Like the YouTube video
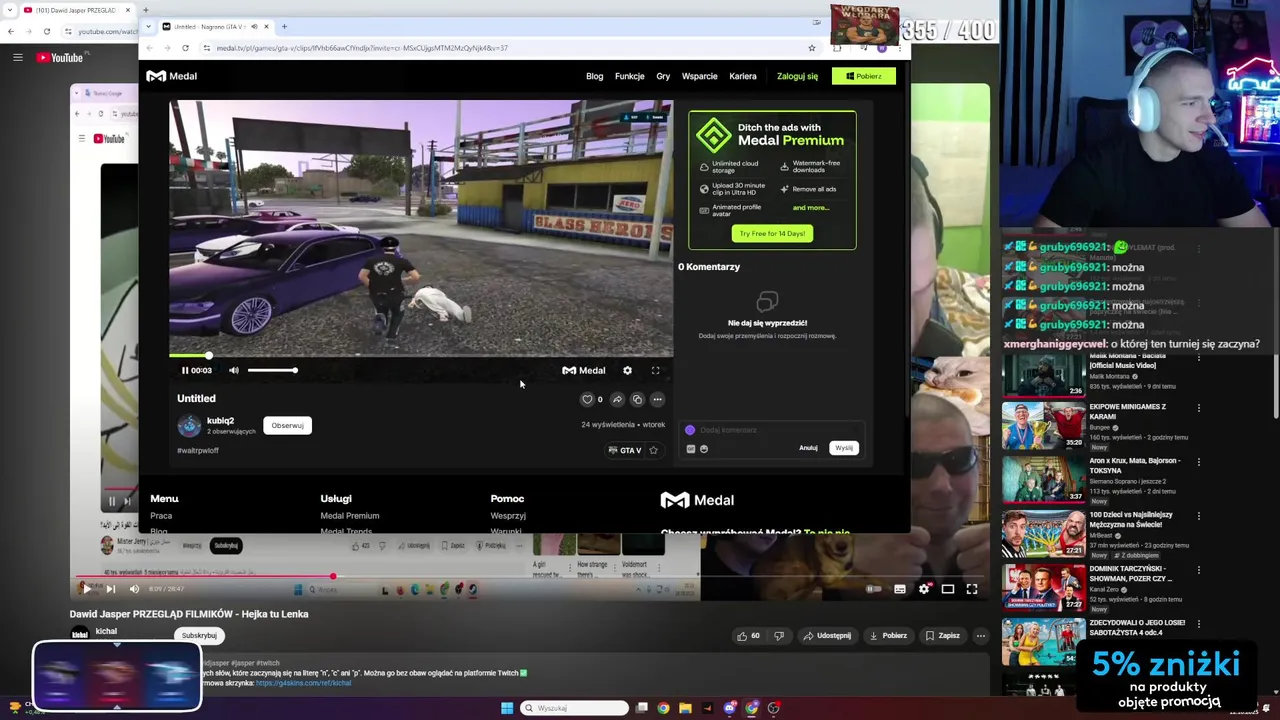This screenshot has height=720, width=1280. click(x=748, y=635)
